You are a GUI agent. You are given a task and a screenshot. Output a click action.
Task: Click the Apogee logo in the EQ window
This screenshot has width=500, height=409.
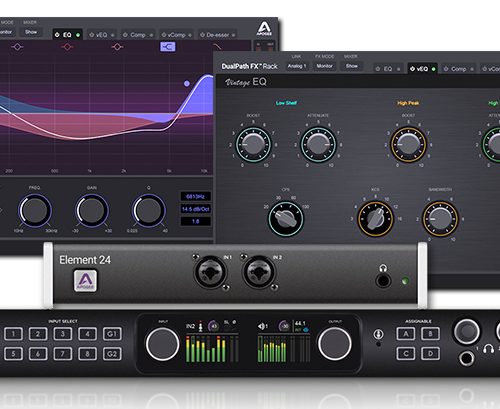click(264, 28)
